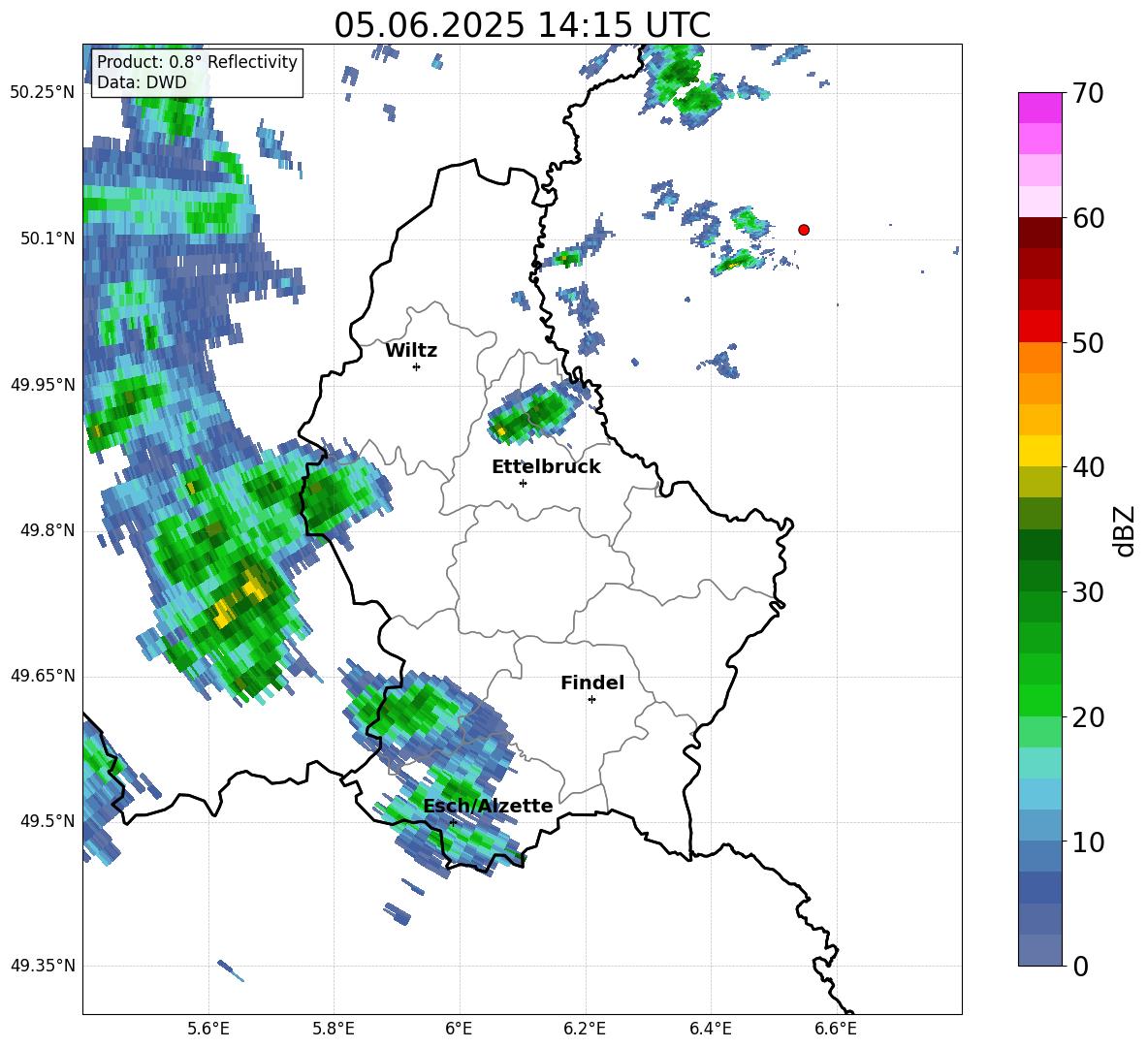Select the Findel city label
This screenshot has height=1048, width=1148.
(592, 683)
